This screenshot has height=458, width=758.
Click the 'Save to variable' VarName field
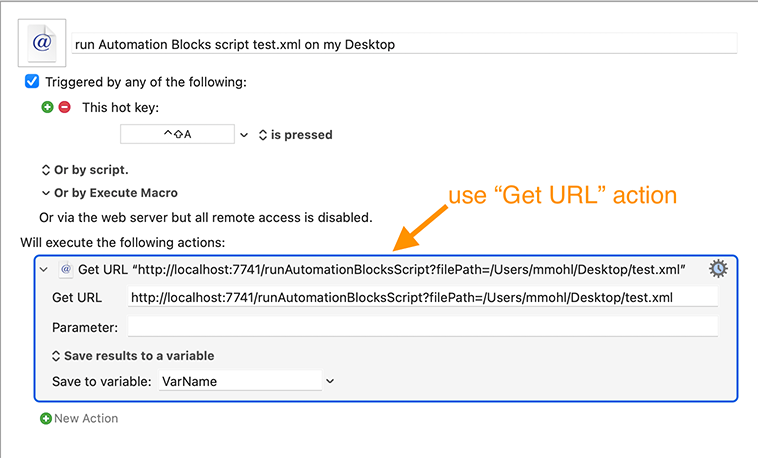(x=240, y=381)
